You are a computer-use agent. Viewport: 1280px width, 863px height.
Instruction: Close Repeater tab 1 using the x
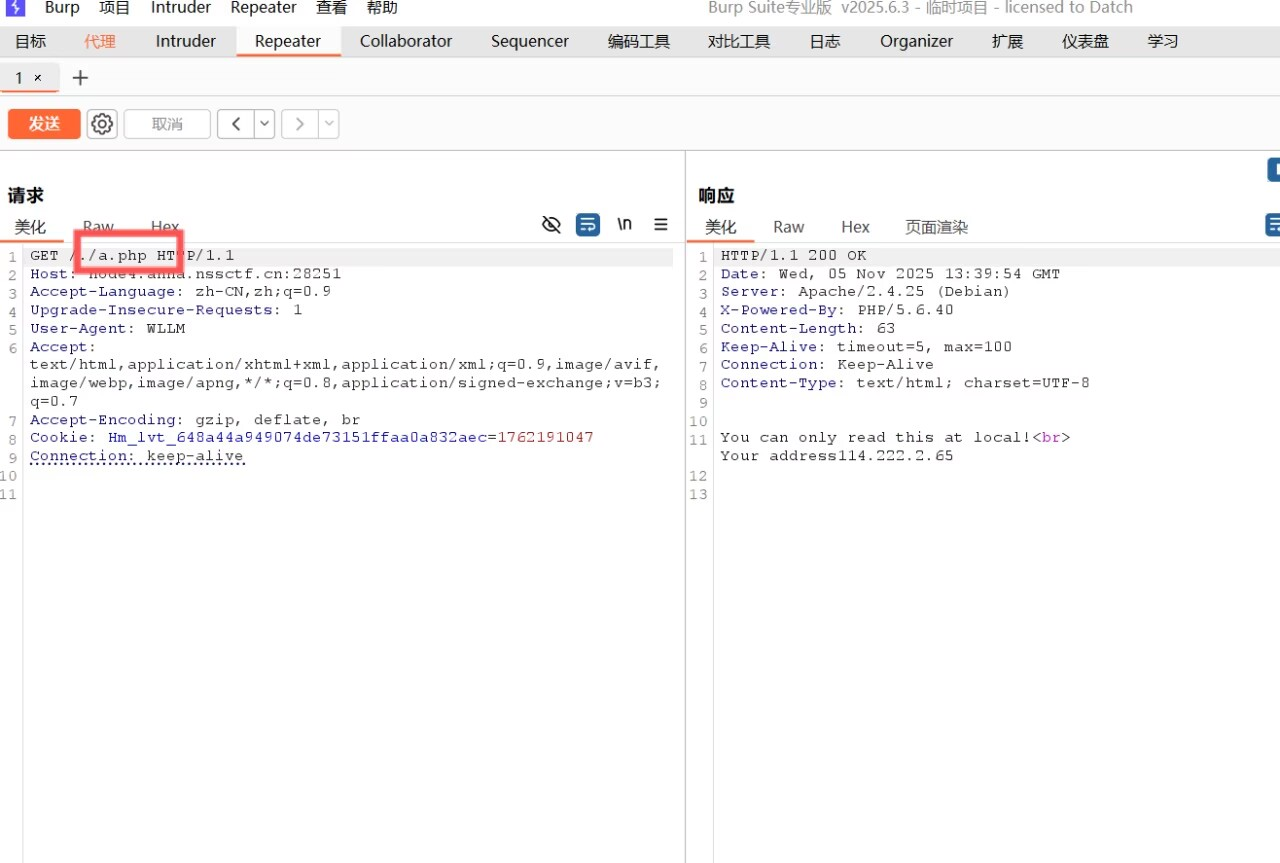tap(38, 78)
